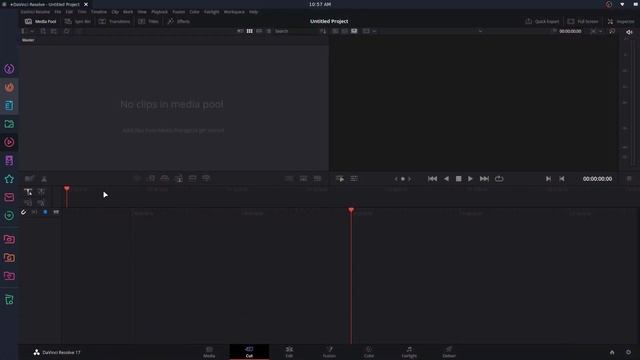Open the Sync Bin panel

78,21
